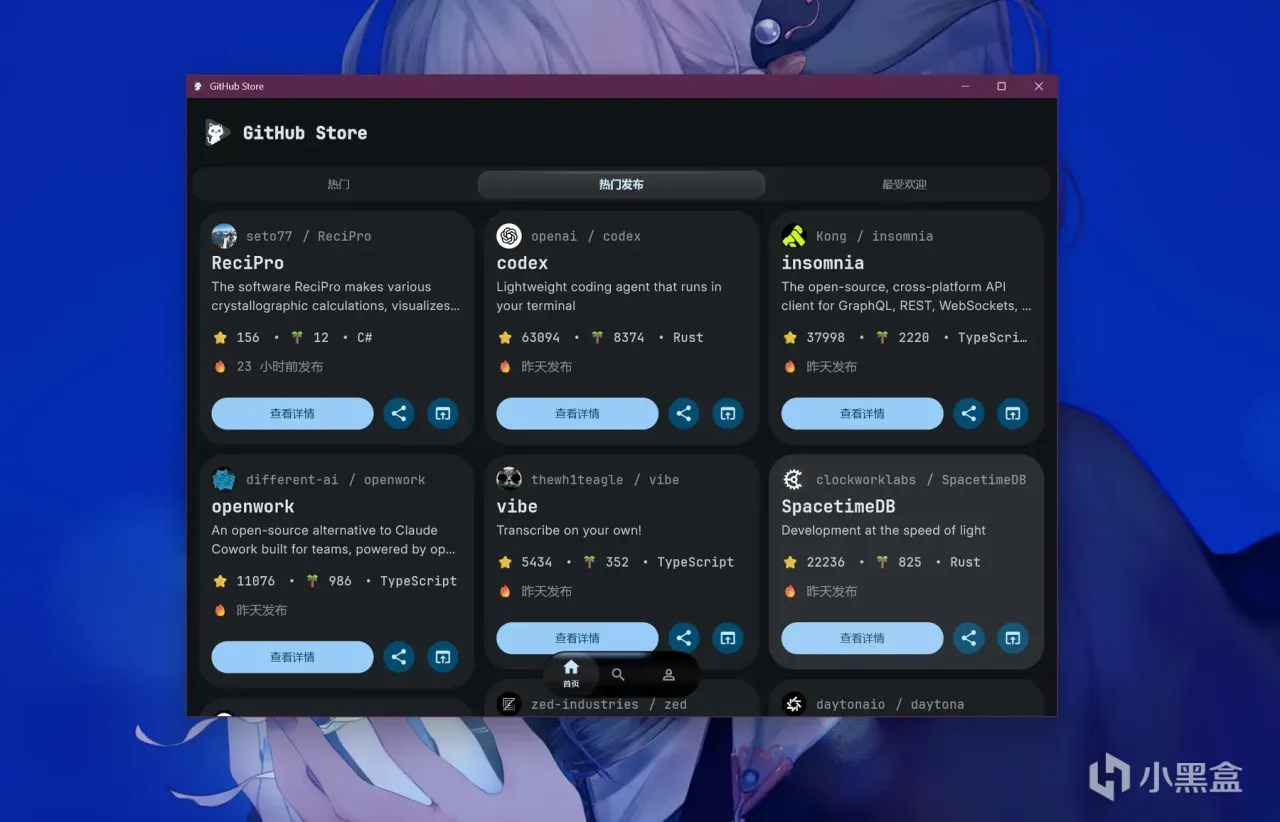Click the "GitHub Store" header title
Viewport: 1280px width, 822px height.
pos(305,133)
